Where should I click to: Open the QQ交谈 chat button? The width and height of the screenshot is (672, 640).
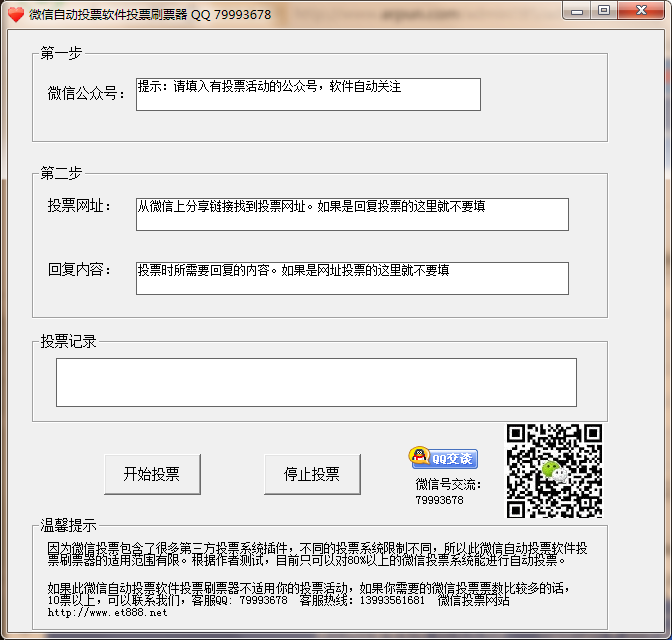click(443, 458)
